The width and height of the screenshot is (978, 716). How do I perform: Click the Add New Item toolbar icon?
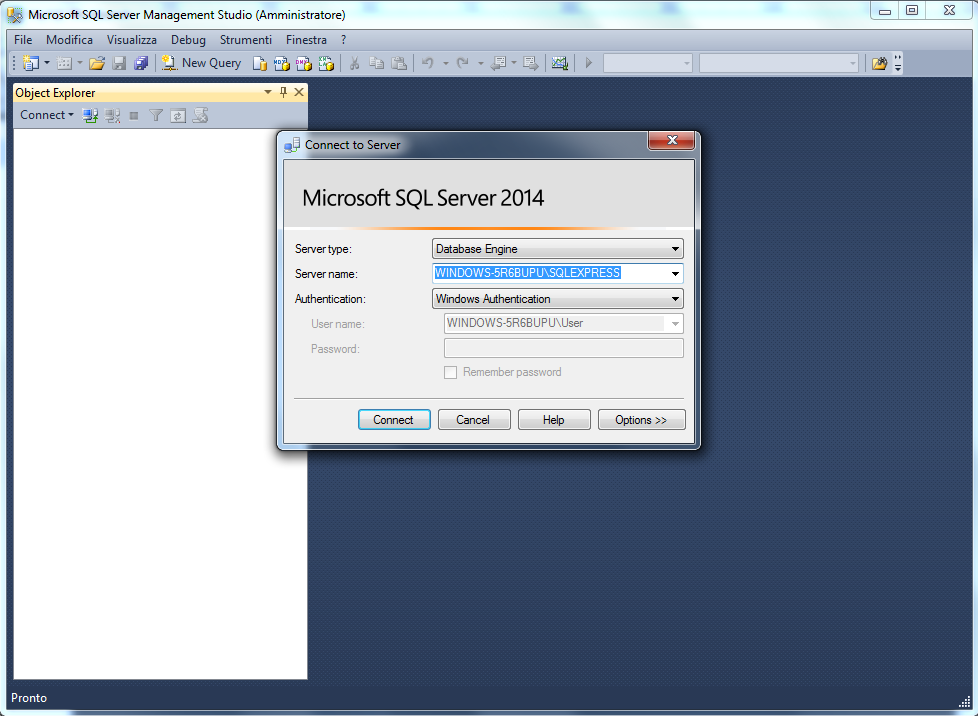pos(64,63)
